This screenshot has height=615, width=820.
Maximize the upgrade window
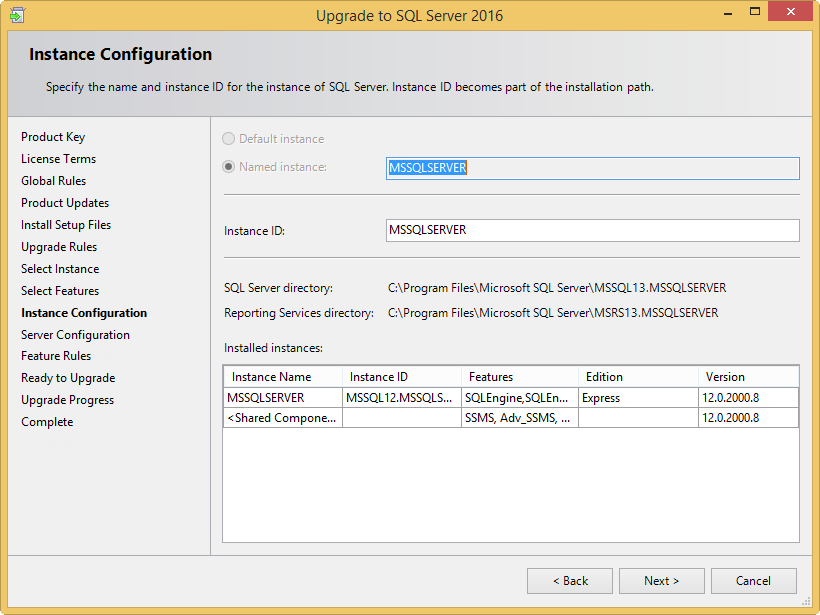(755, 12)
